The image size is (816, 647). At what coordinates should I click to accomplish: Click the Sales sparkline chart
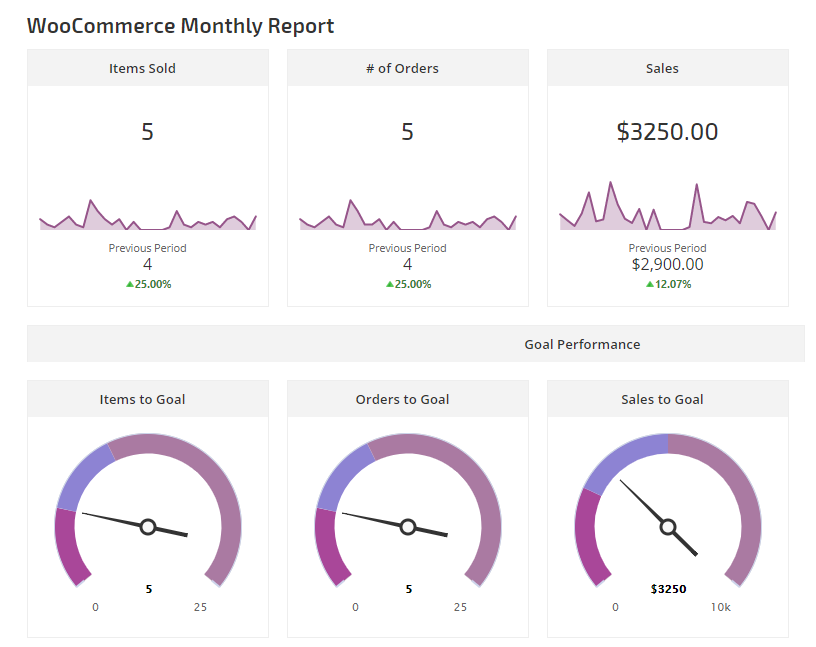point(667,210)
